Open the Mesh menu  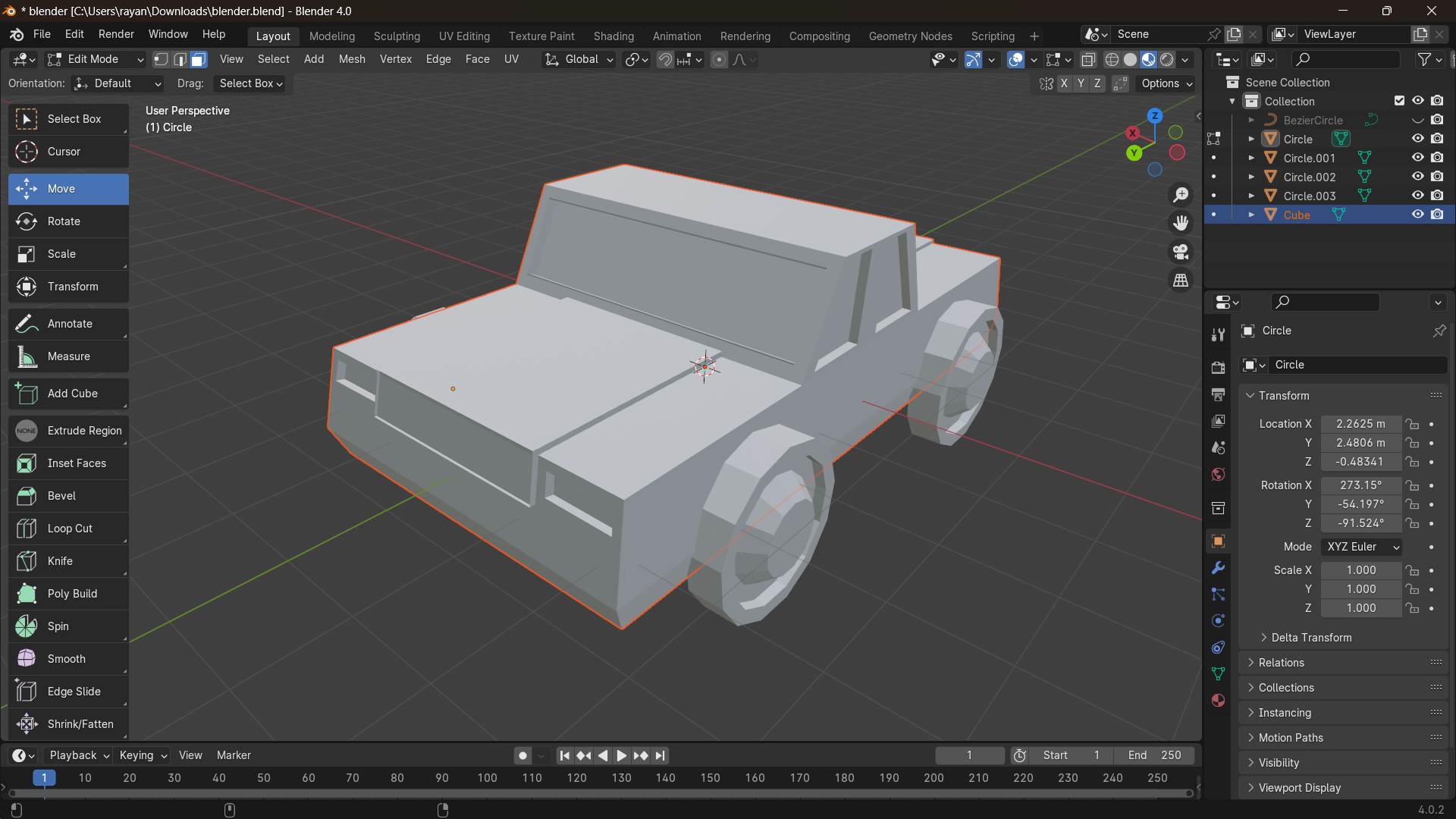pyautogui.click(x=351, y=59)
